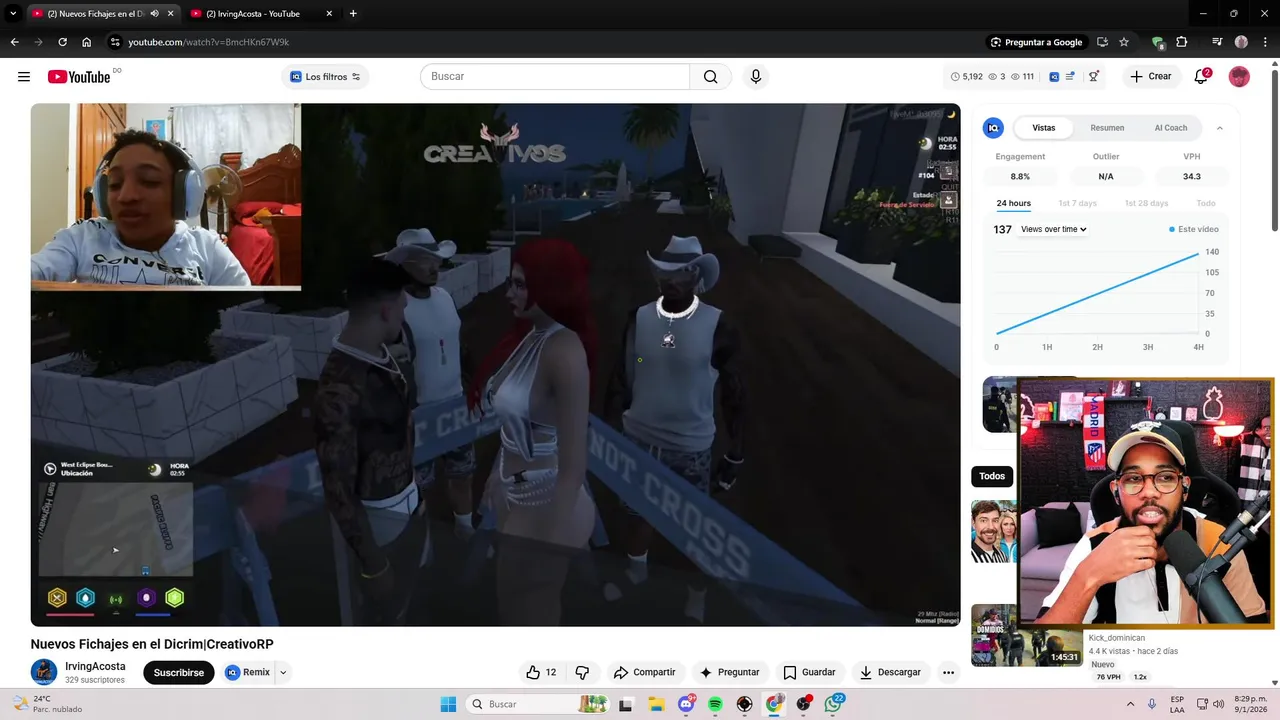Open Discord from the taskbar
Screen dimensions: 1280x720
pos(686,704)
